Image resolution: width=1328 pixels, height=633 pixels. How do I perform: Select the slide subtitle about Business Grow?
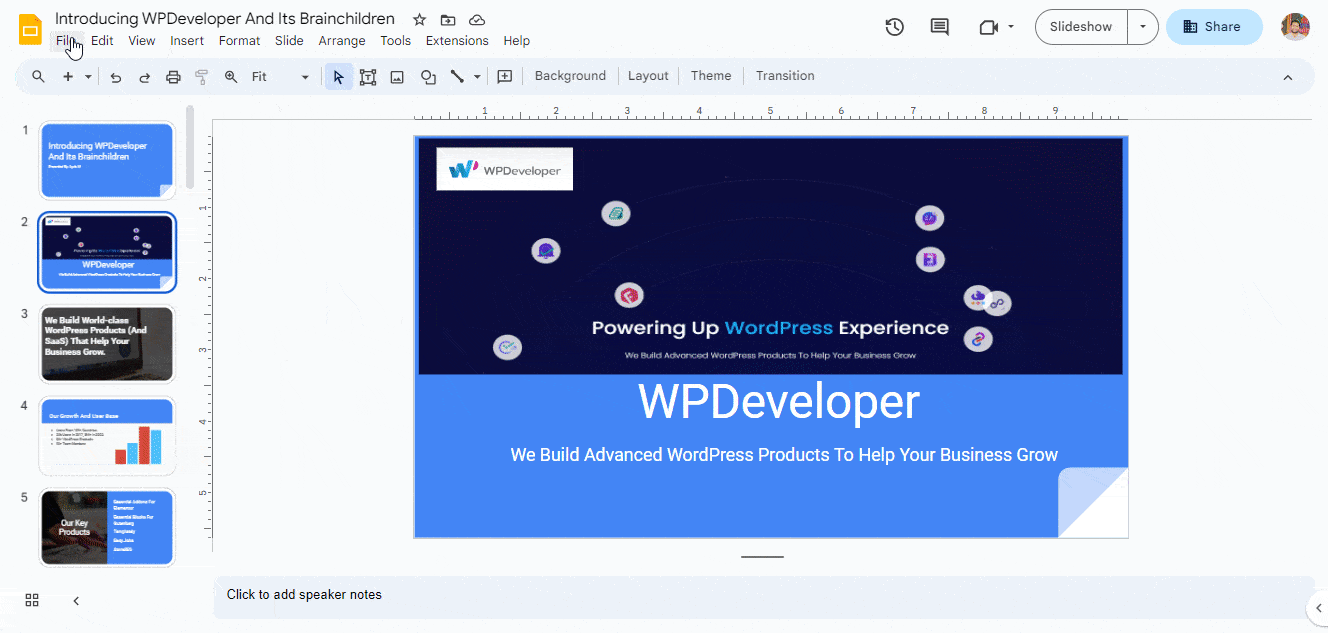(x=784, y=455)
